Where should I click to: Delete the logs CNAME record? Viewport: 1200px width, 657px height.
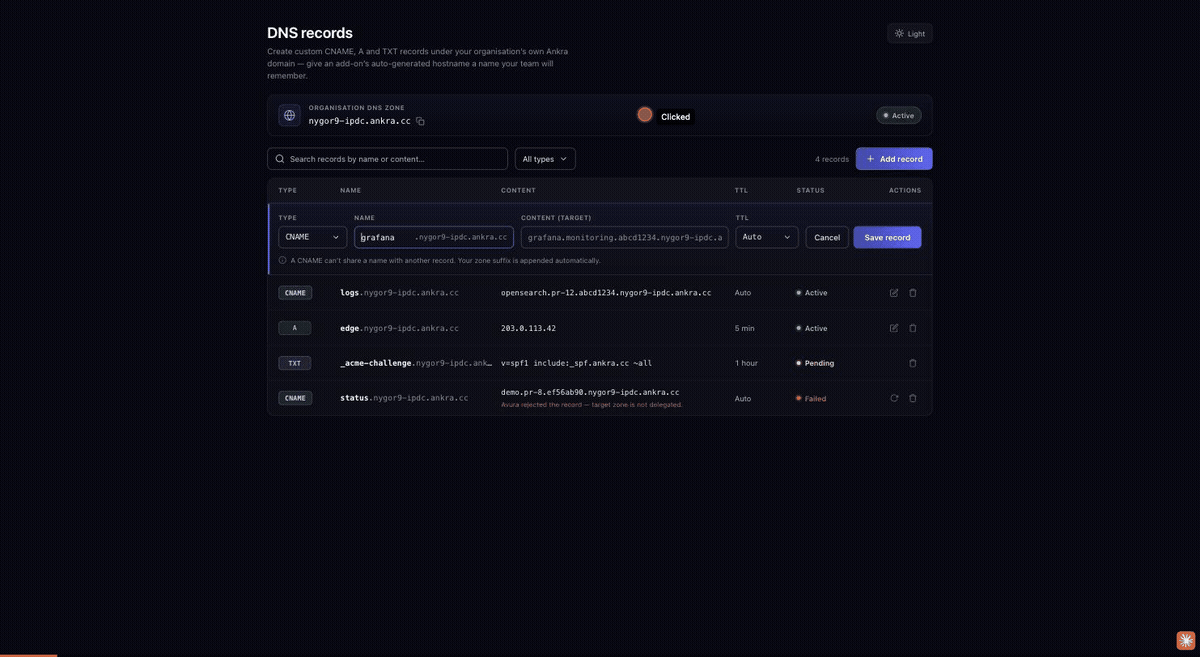tap(913, 293)
